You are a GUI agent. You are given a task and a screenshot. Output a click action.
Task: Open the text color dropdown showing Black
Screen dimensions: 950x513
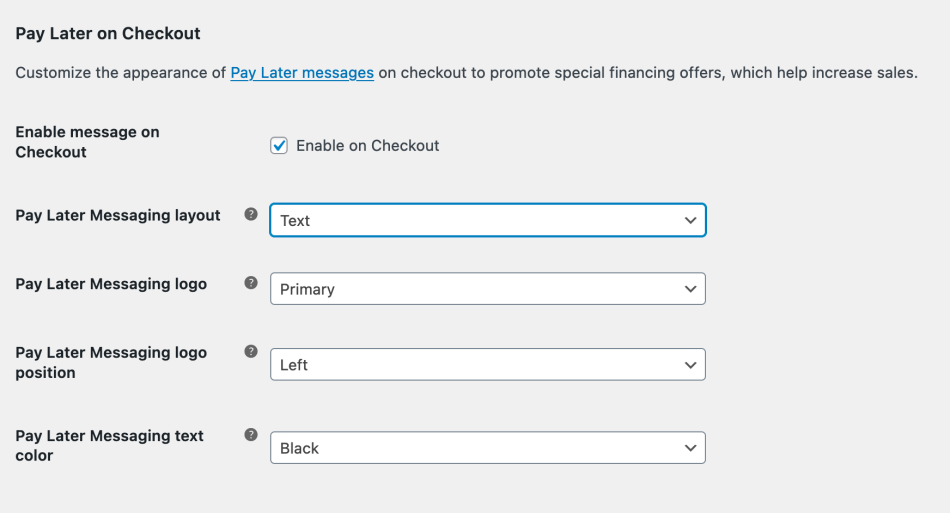pyautogui.click(x=487, y=448)
